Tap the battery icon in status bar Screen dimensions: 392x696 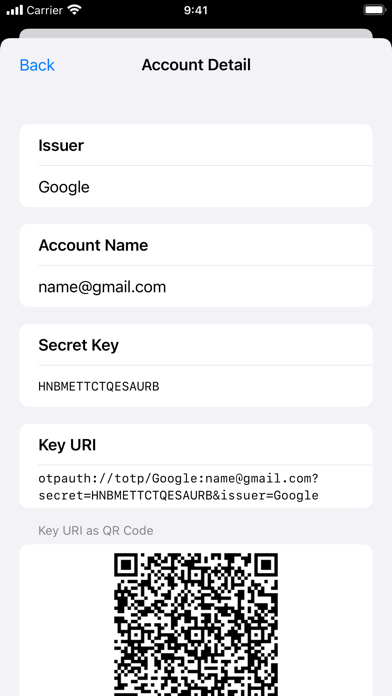point(374,10)
